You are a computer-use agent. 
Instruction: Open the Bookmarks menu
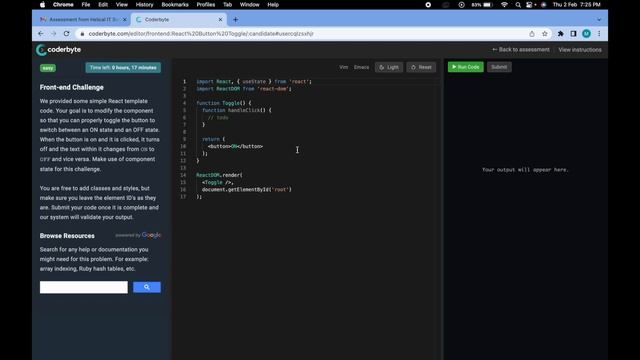click(x=175, y=5)
